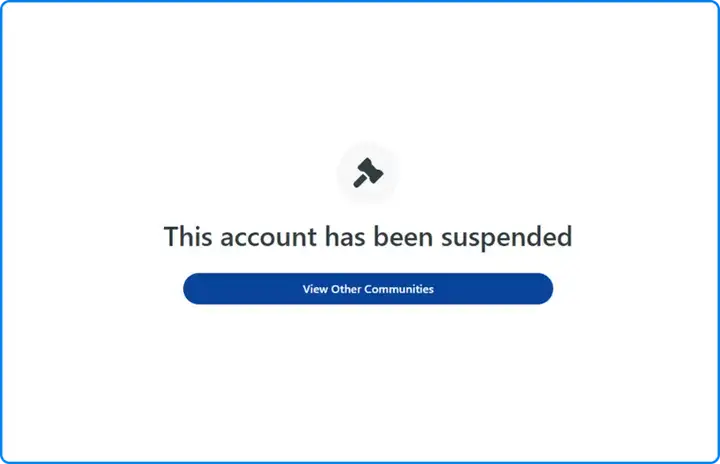
Task: Select the gray circle behind the gavel
Action: pyautogui.click(x=368, y=173)
